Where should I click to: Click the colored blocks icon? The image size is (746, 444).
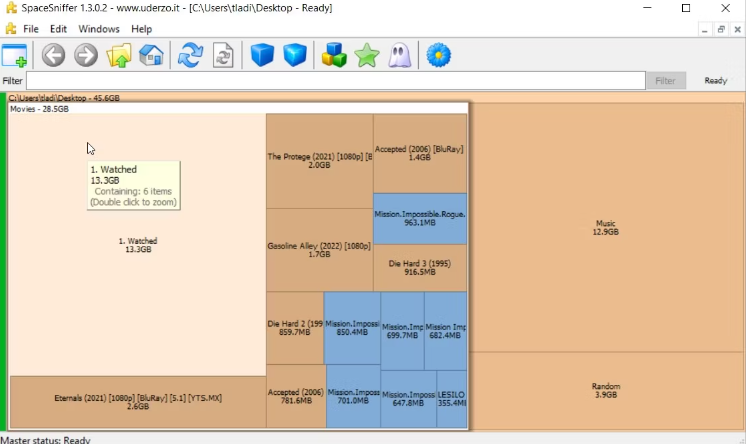[334, 55]
